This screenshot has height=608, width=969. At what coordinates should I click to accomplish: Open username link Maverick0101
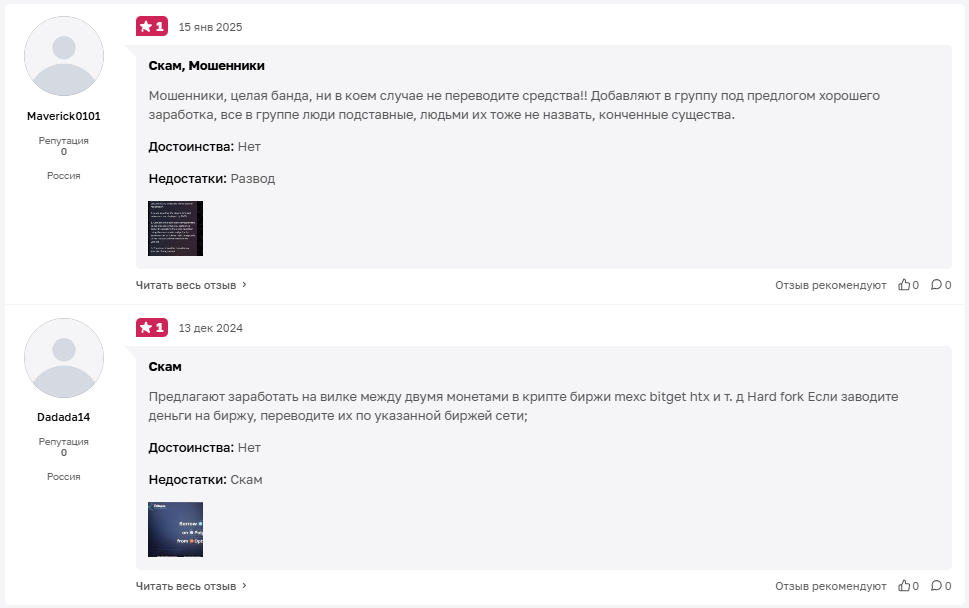coord(64,116)
